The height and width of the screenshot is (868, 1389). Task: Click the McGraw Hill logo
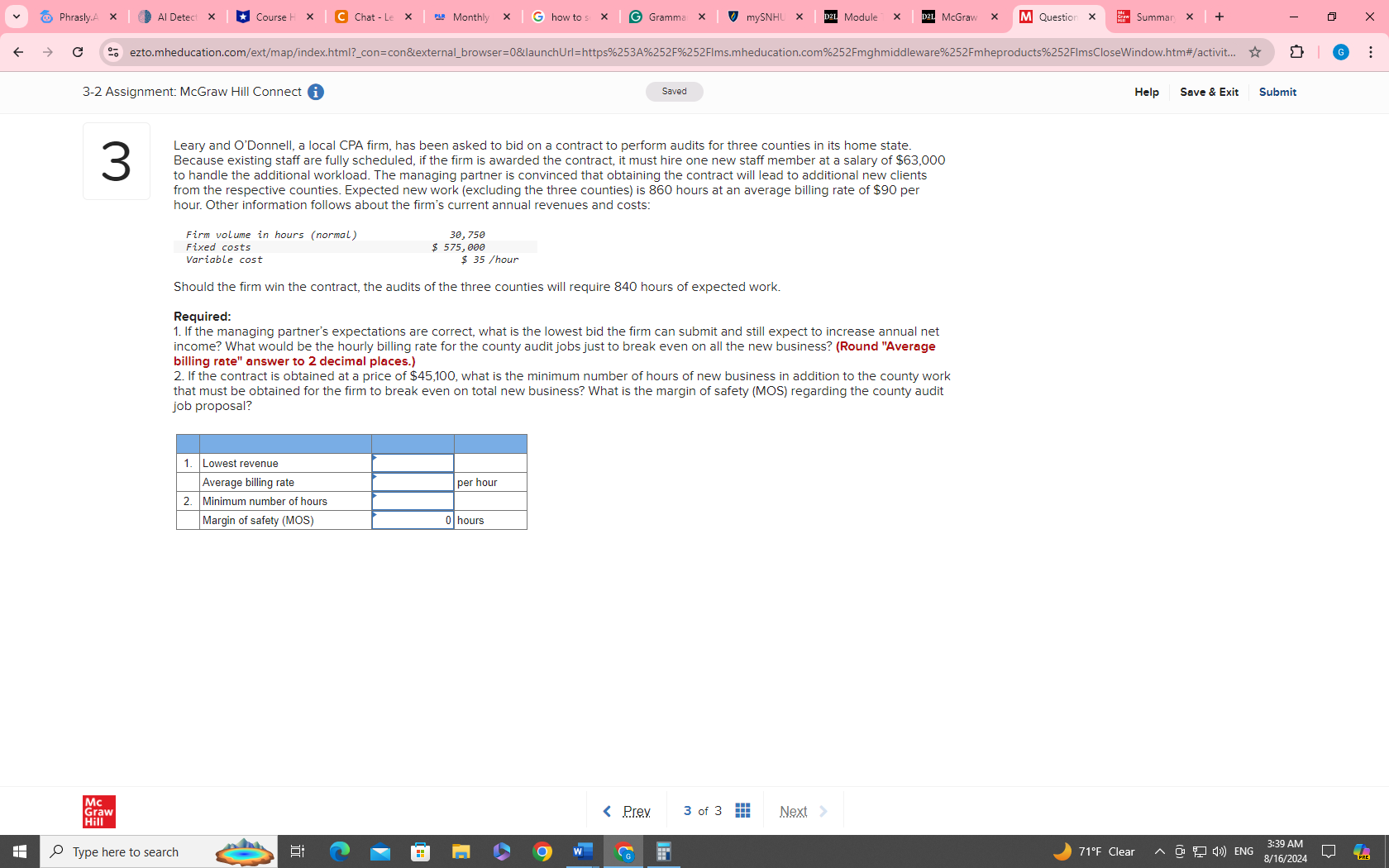click(x=98, y=812)
